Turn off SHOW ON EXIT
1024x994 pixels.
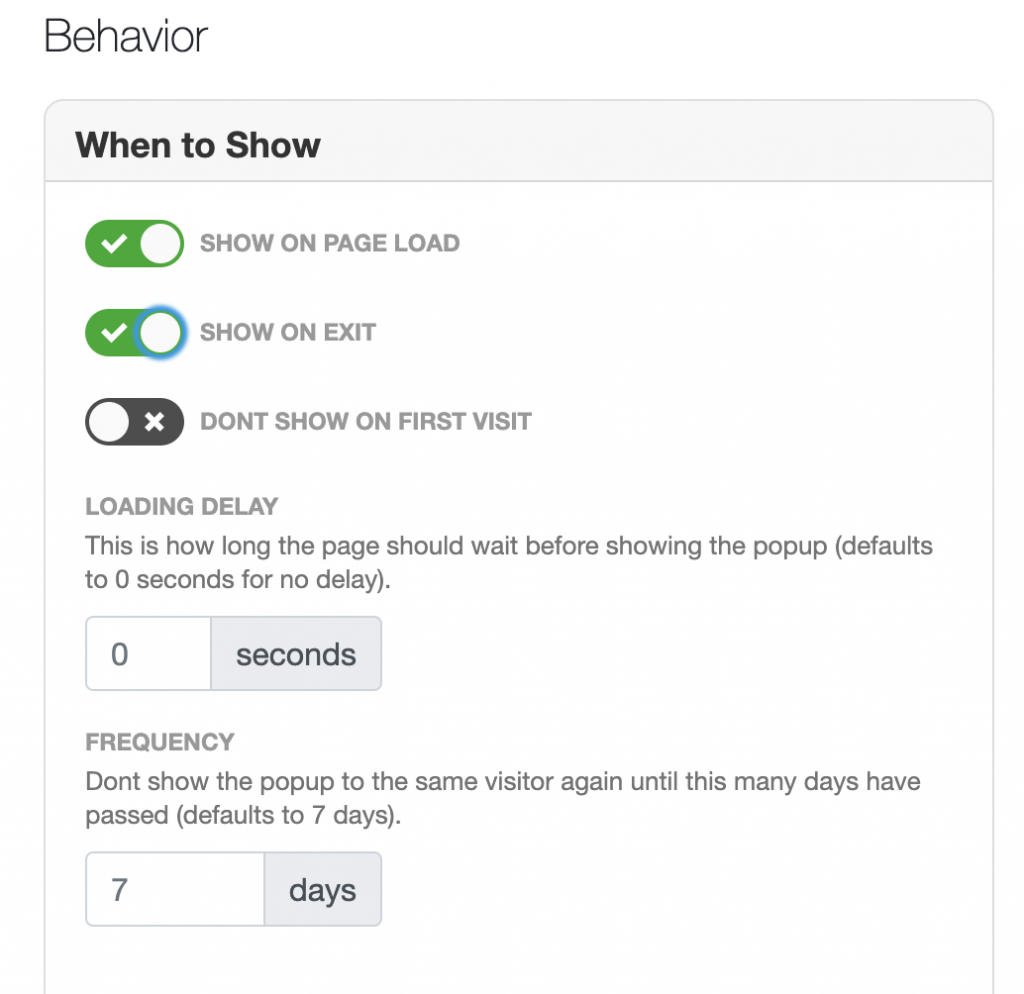pyautogui.click(x=134, y=332)
